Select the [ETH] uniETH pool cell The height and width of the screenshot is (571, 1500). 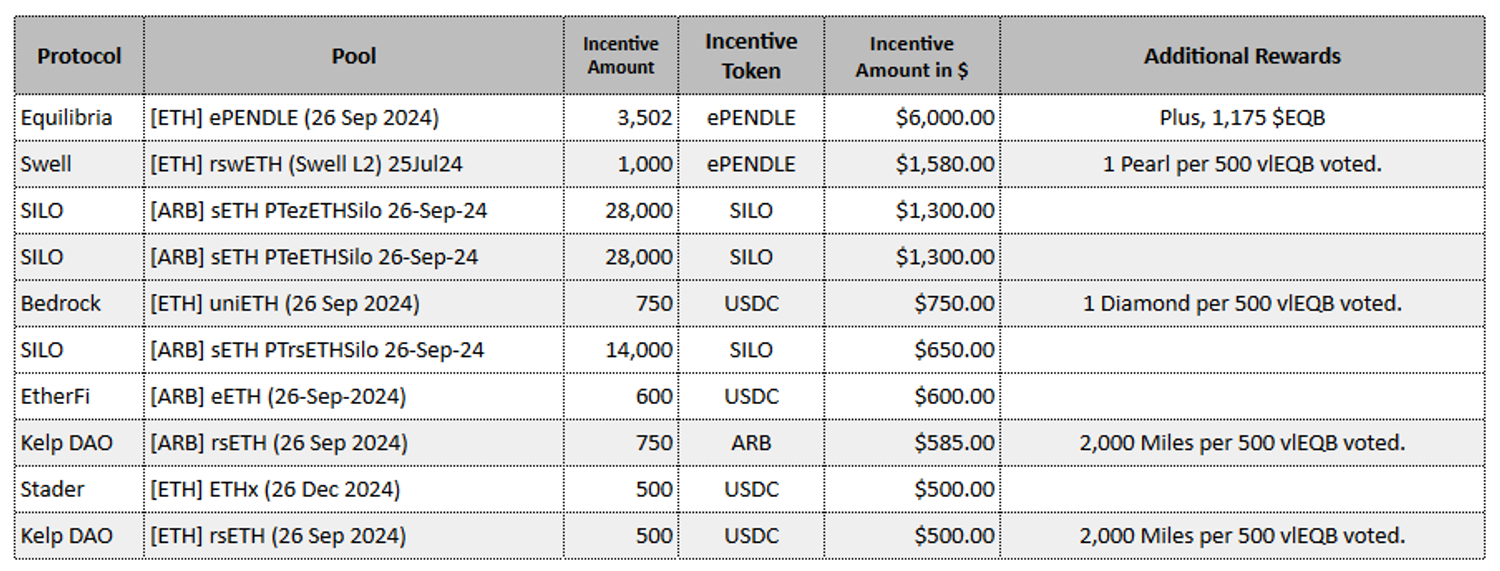pos(284,303)
